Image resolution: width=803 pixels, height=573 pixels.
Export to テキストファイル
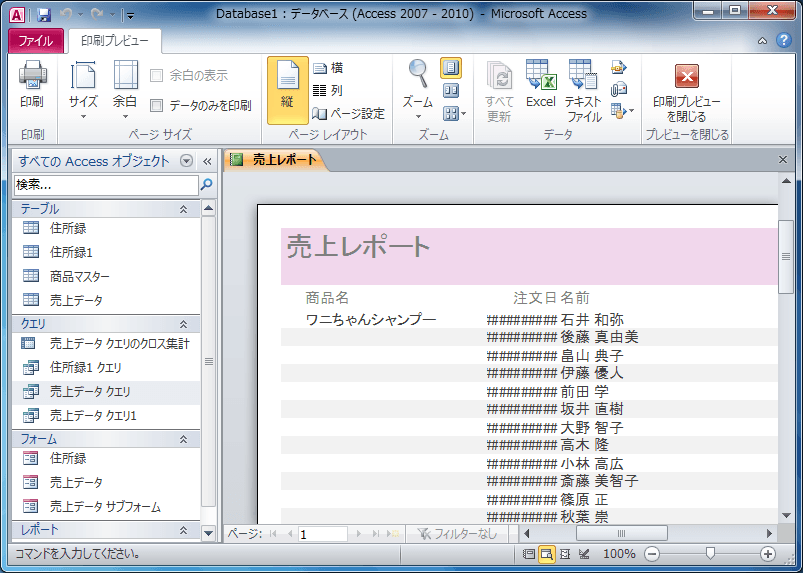click(583, 91)
